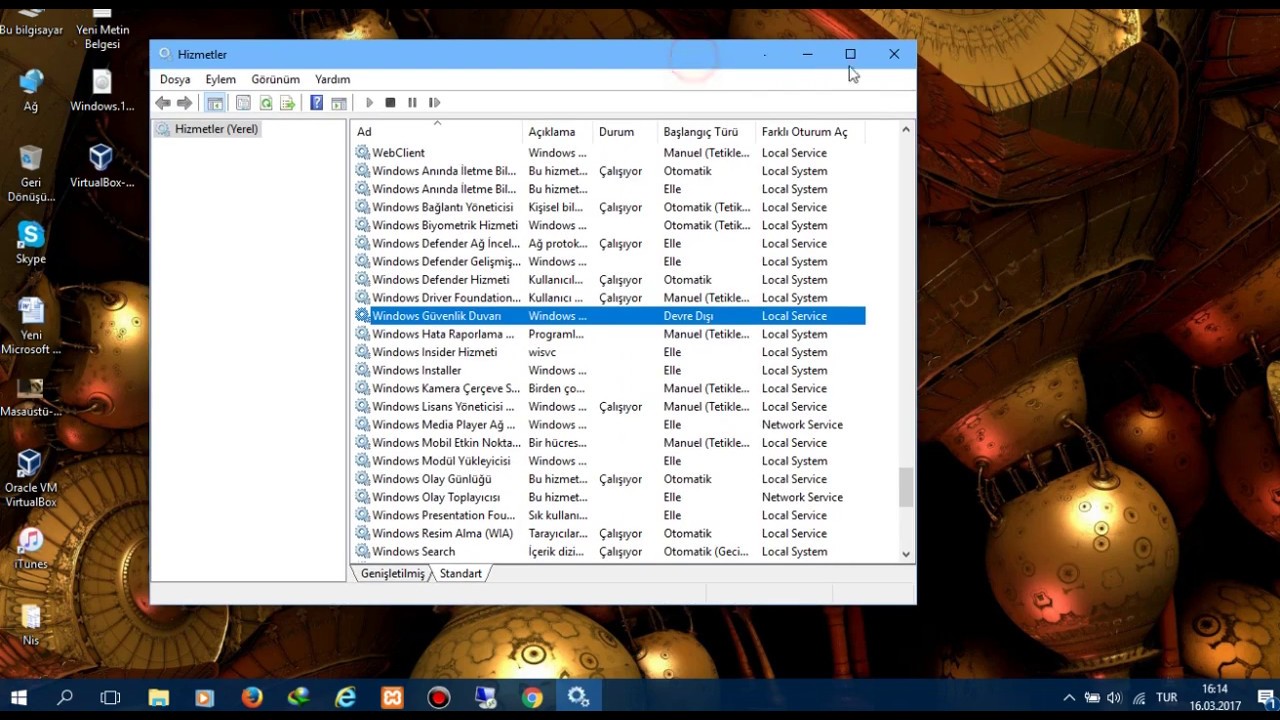Click the Back arrow in Hizmetler toolbar
Screen dimensions: 1280x720
tap(163, 103)
